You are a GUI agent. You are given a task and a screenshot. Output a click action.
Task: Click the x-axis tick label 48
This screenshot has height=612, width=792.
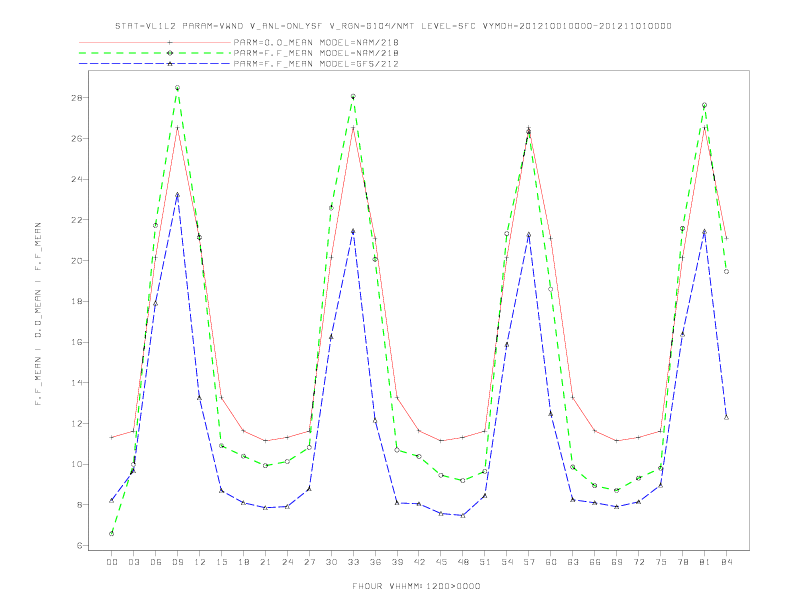463,562
